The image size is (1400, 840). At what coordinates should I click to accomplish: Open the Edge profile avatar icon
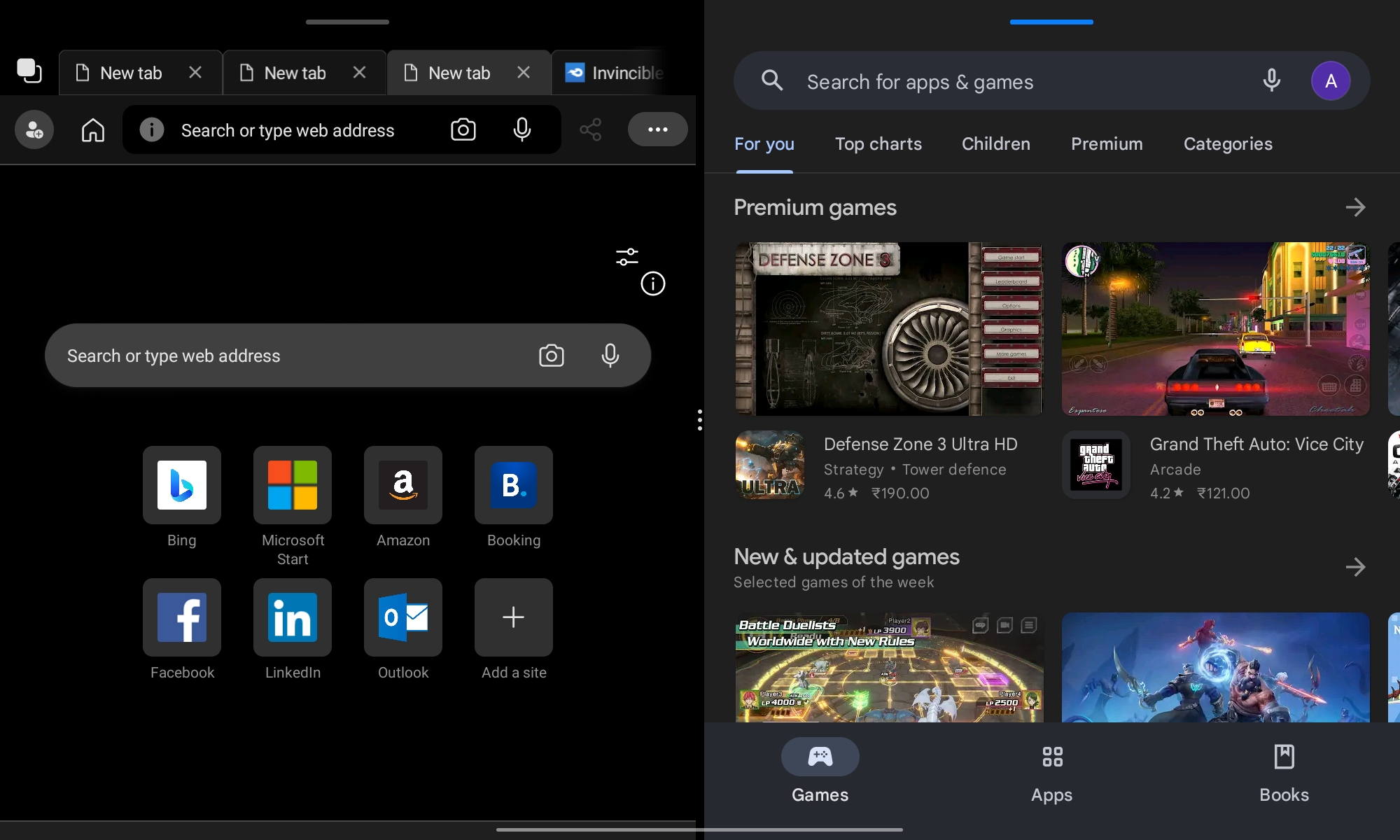tap(34, 129)
